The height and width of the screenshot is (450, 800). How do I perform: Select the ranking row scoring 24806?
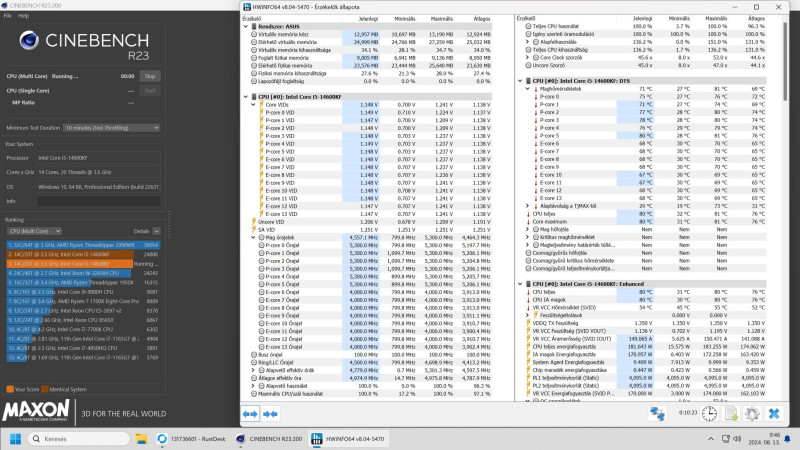click(83, 254)
